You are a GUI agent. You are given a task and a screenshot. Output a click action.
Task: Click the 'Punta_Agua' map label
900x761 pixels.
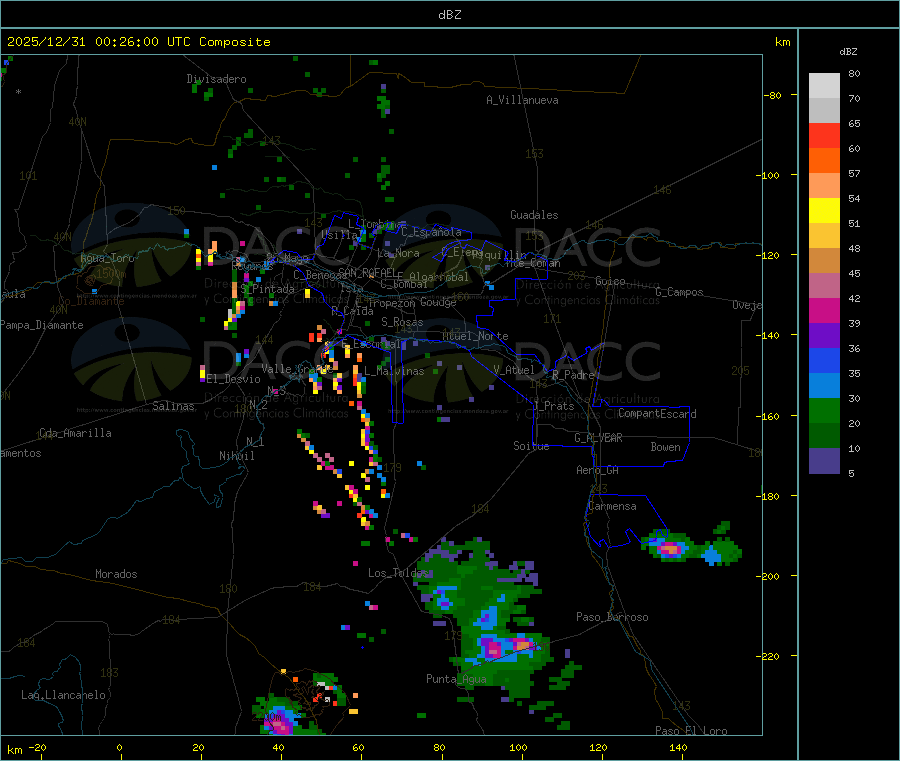coord(456,679)
